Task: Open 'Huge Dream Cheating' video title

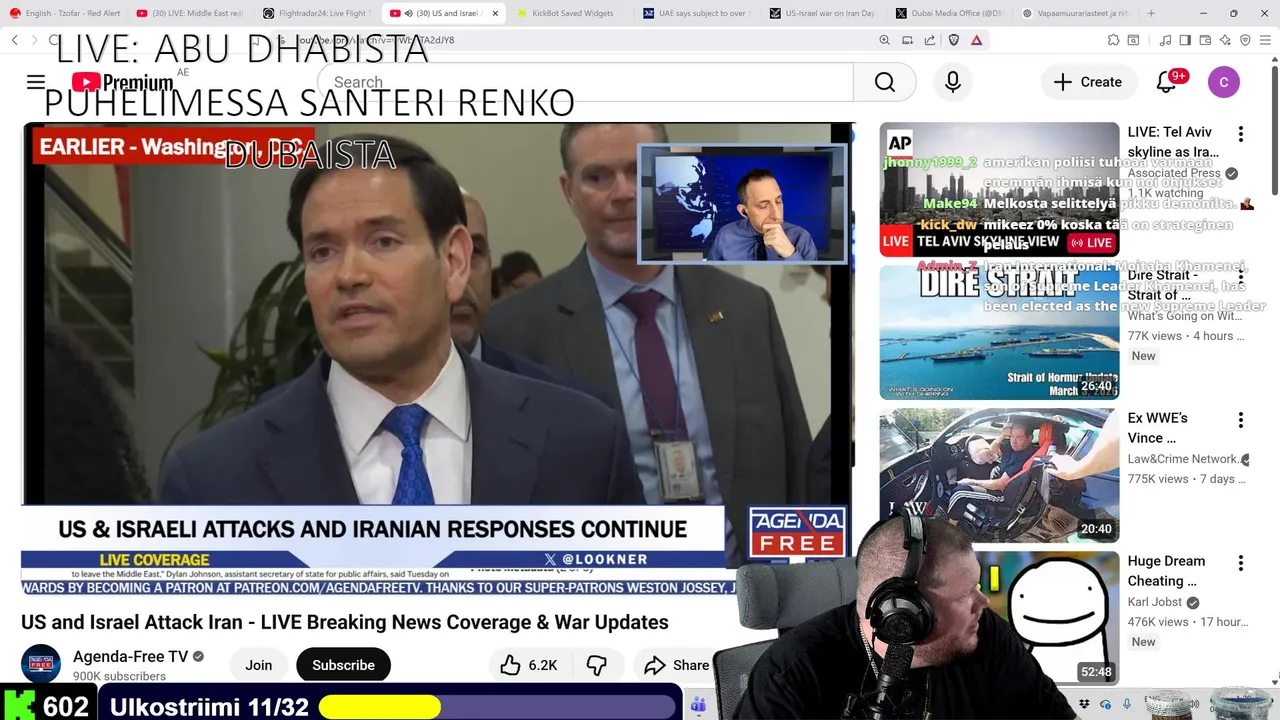Action: coord(1166,571)
